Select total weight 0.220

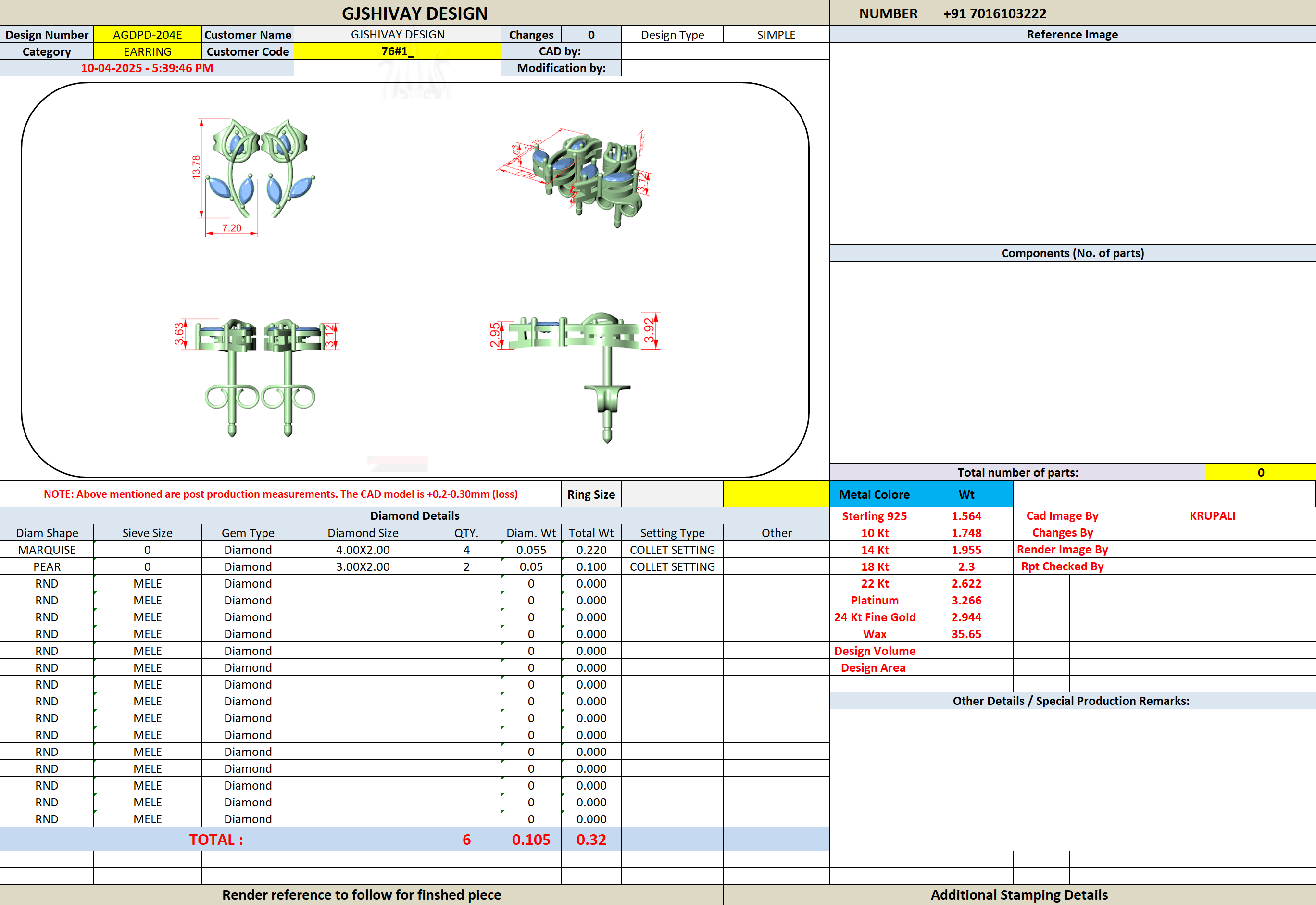(591, 550)
